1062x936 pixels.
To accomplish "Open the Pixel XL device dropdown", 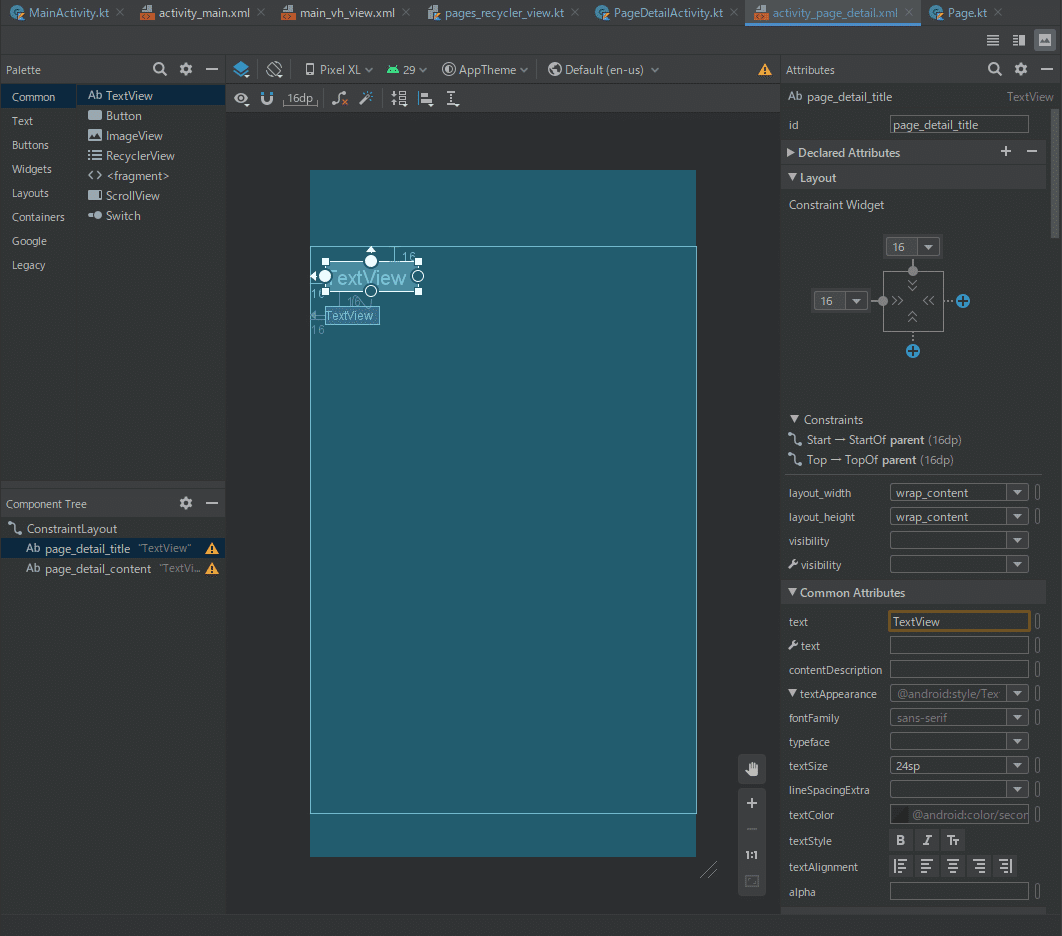I will [x=338, y=70].
